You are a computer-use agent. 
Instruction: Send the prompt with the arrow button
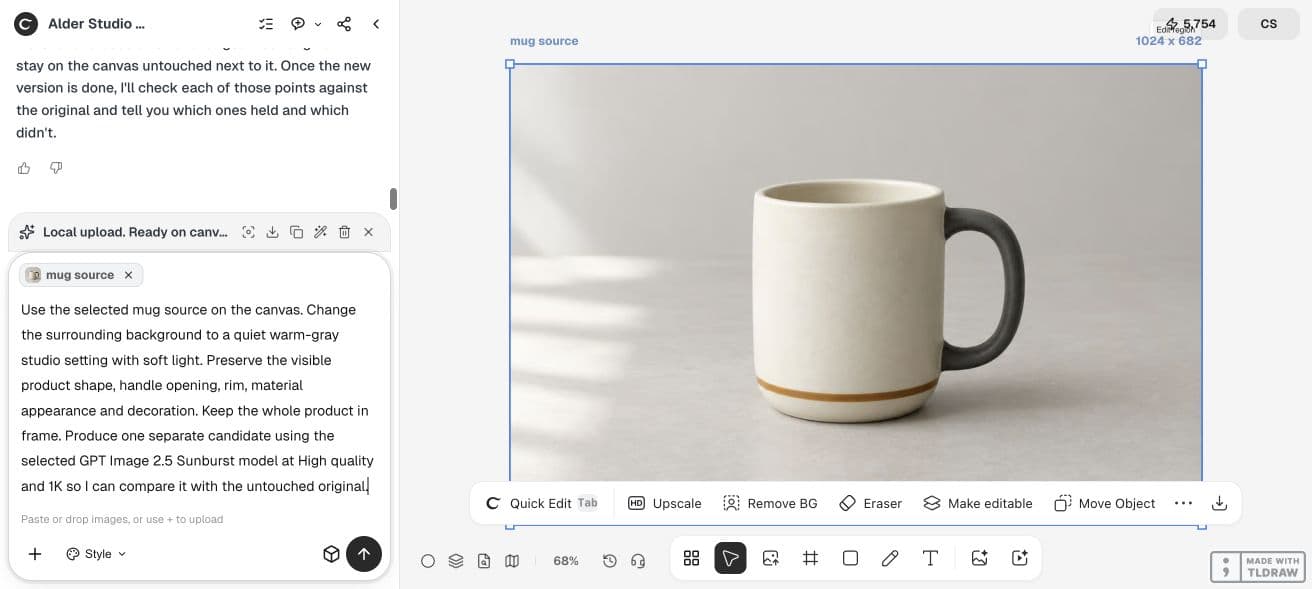[x=364, y=554]
